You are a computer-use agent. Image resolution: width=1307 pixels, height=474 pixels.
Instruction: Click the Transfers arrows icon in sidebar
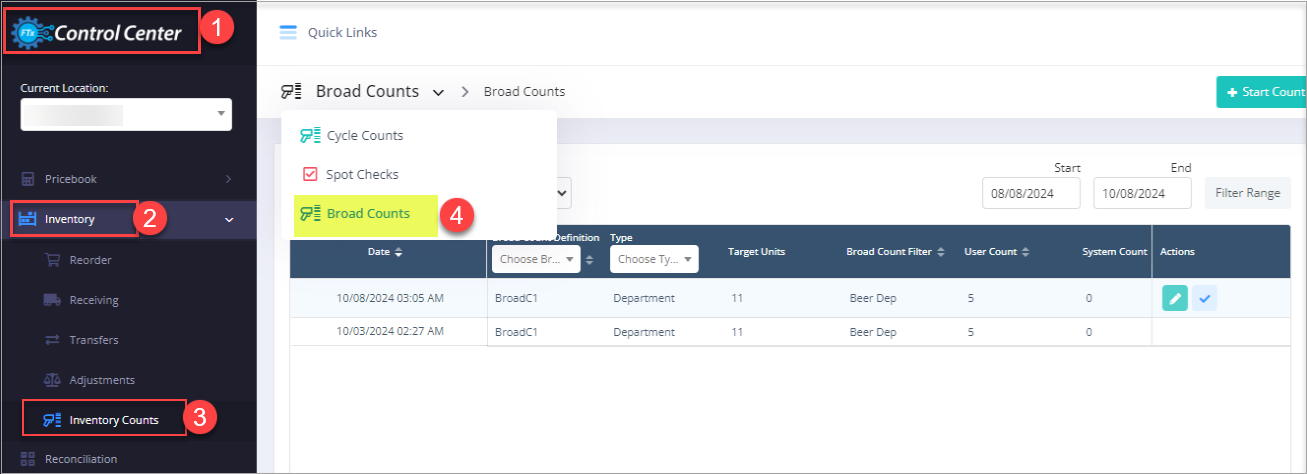(x=53, y=340)
